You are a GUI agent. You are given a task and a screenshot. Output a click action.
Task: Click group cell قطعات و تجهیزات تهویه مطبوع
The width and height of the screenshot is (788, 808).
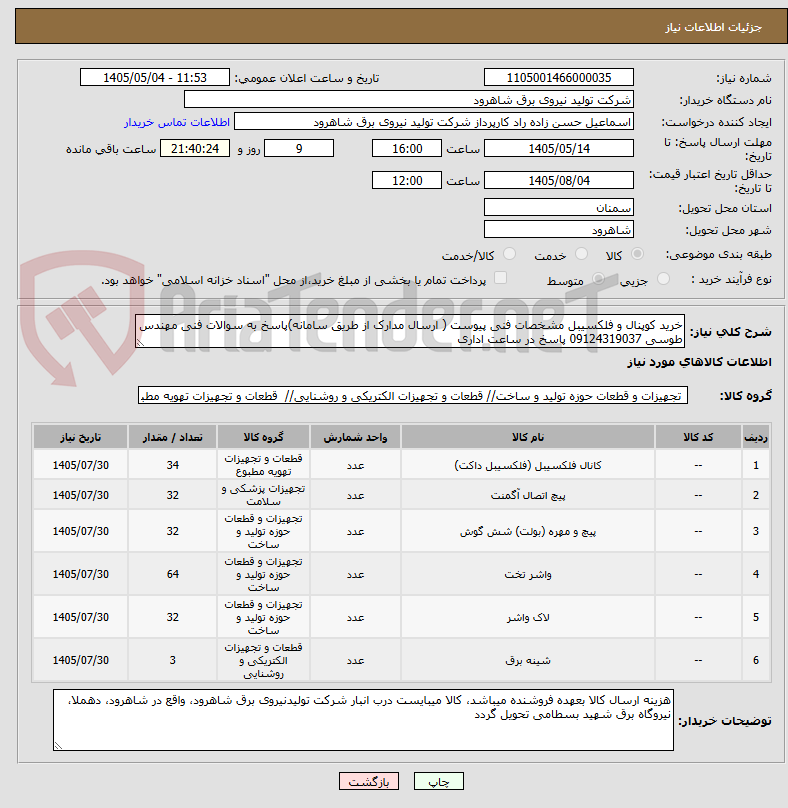point(263,465)
